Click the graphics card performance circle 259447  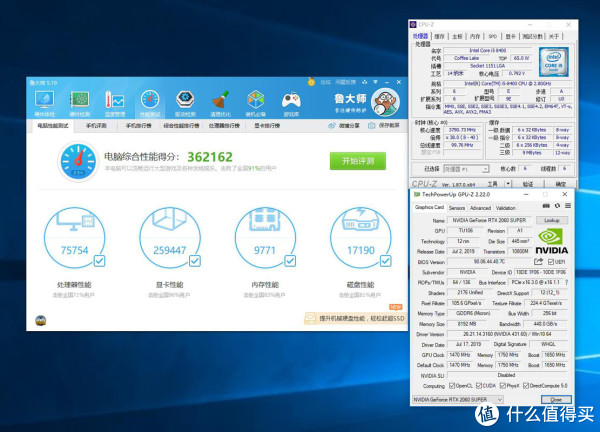(170, 237)
